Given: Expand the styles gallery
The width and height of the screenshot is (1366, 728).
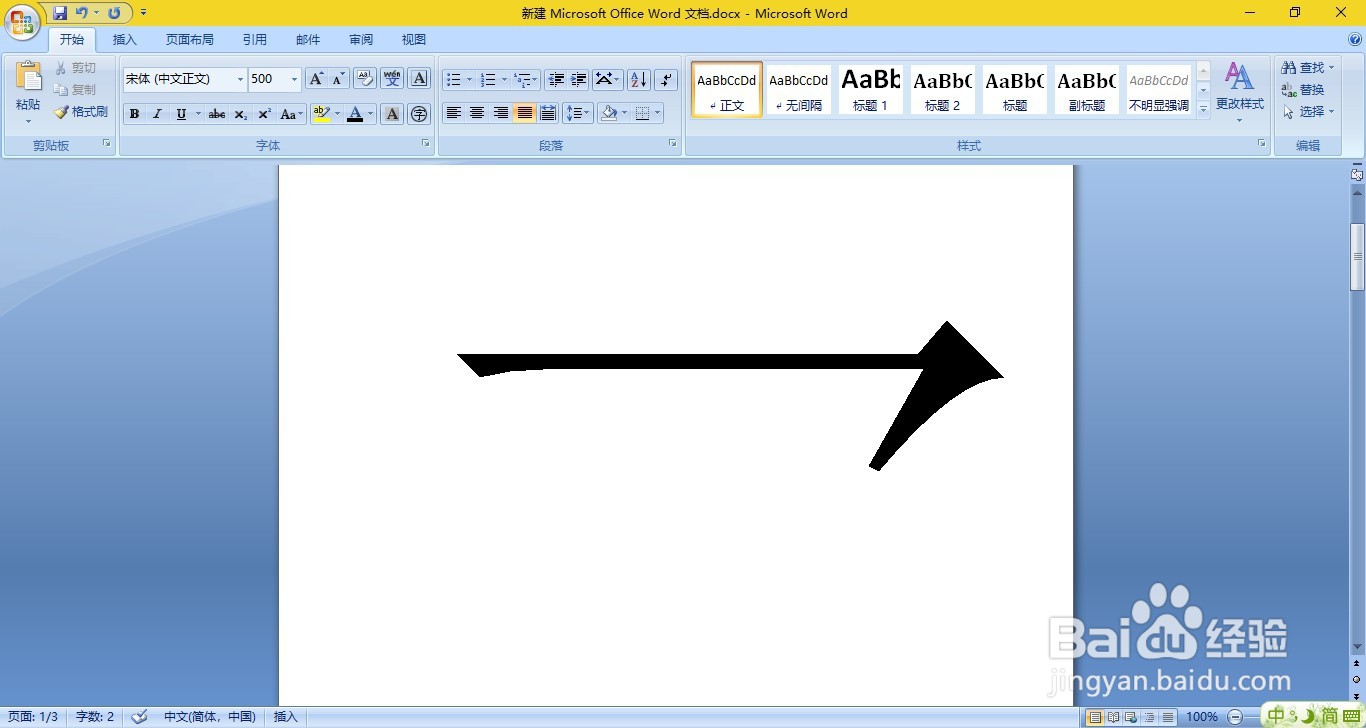Looking at the screenshot, I should click(1203, 108).
